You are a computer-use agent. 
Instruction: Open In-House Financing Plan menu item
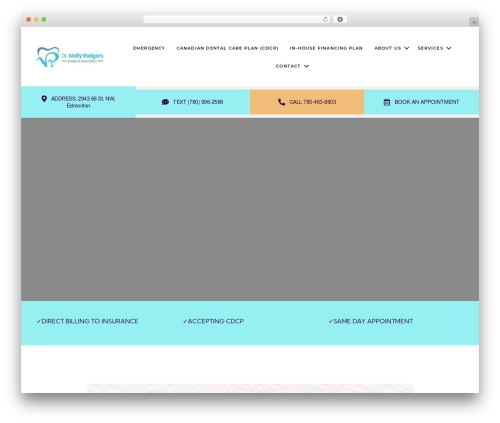(x=326, y=48)
